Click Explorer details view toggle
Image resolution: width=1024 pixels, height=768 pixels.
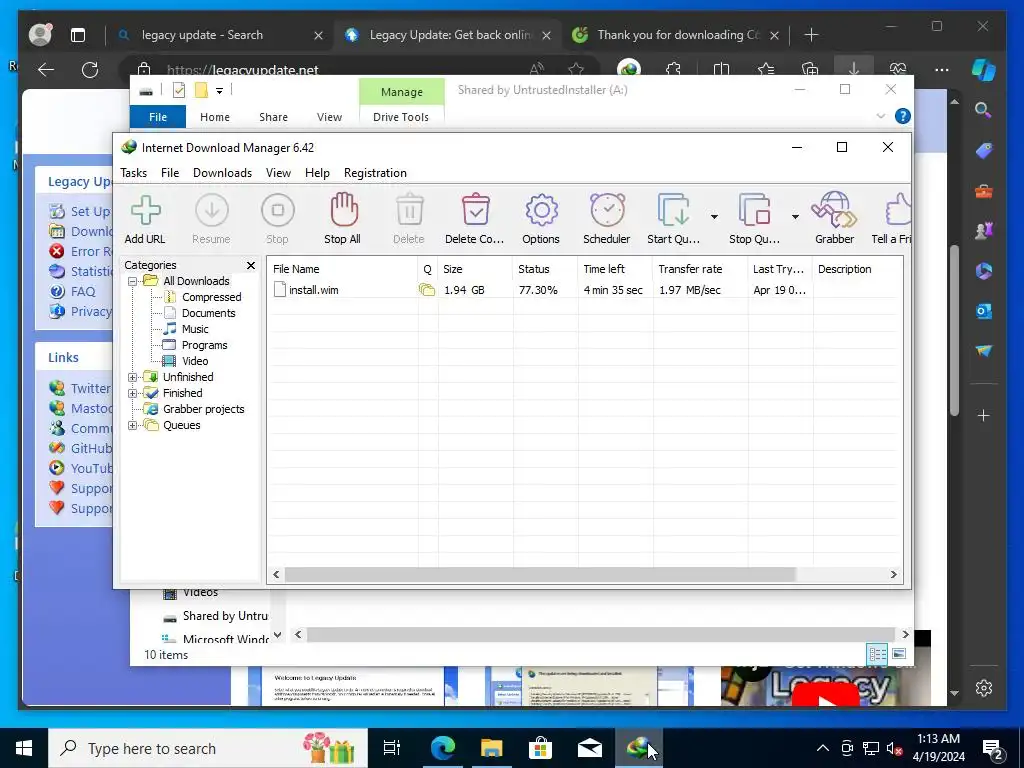pyautogui.click(x=877, y=654)
